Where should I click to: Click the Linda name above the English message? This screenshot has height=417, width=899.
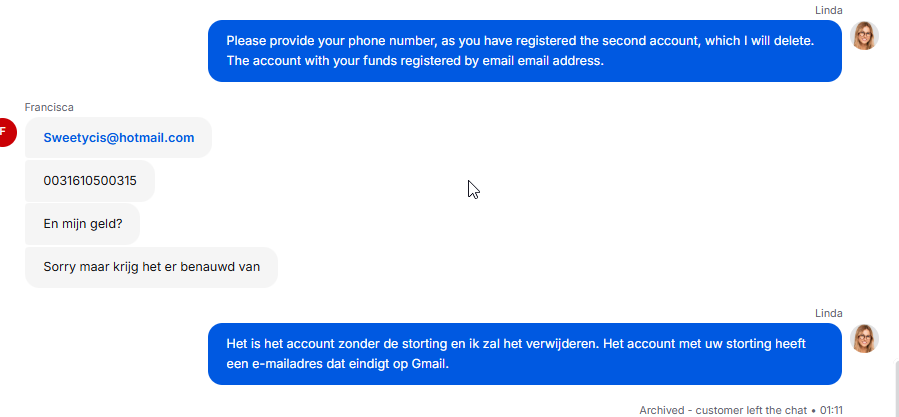(x=829, y=10)
